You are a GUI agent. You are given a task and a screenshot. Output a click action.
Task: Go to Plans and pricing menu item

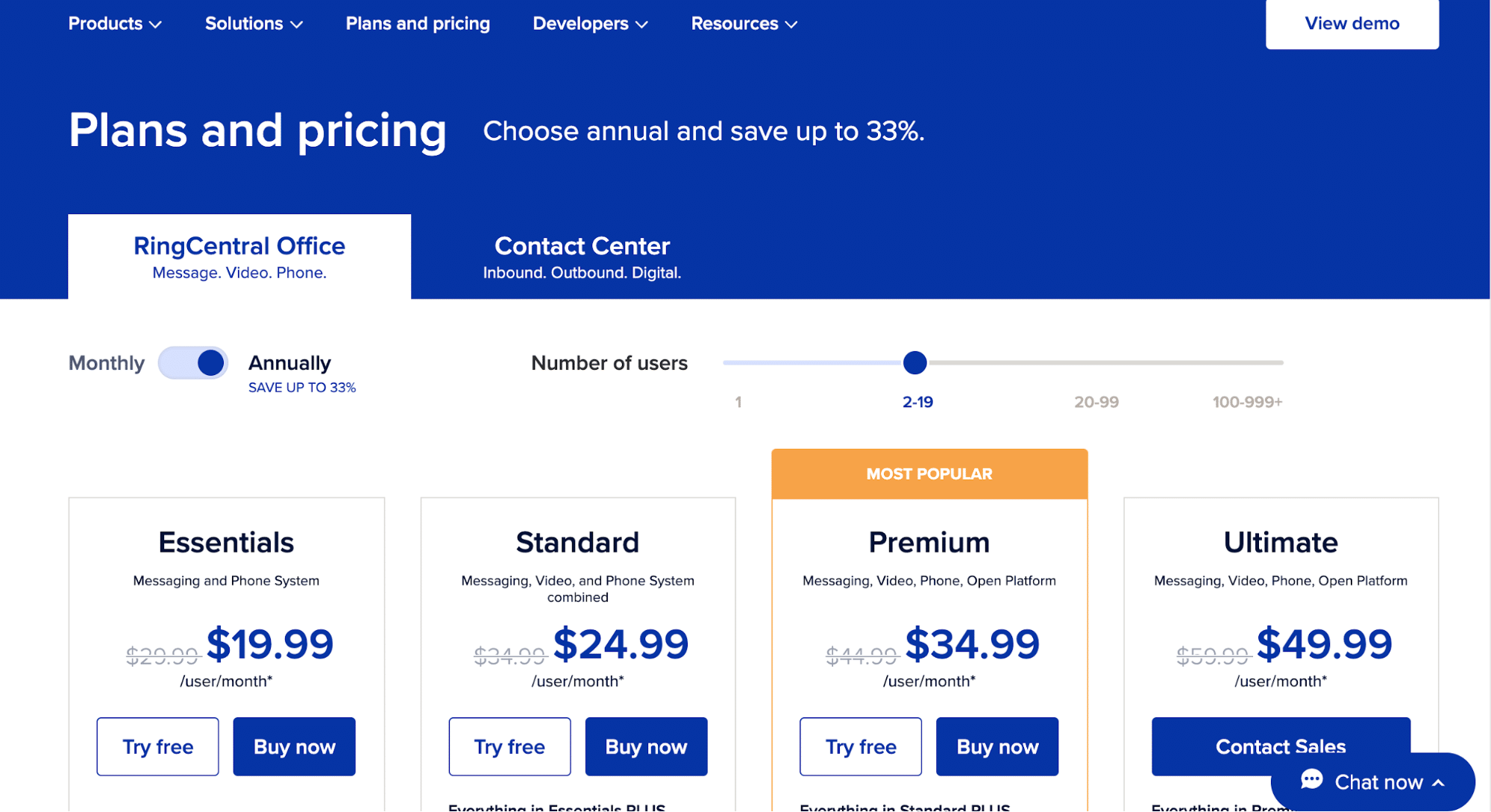pos(418,24)
